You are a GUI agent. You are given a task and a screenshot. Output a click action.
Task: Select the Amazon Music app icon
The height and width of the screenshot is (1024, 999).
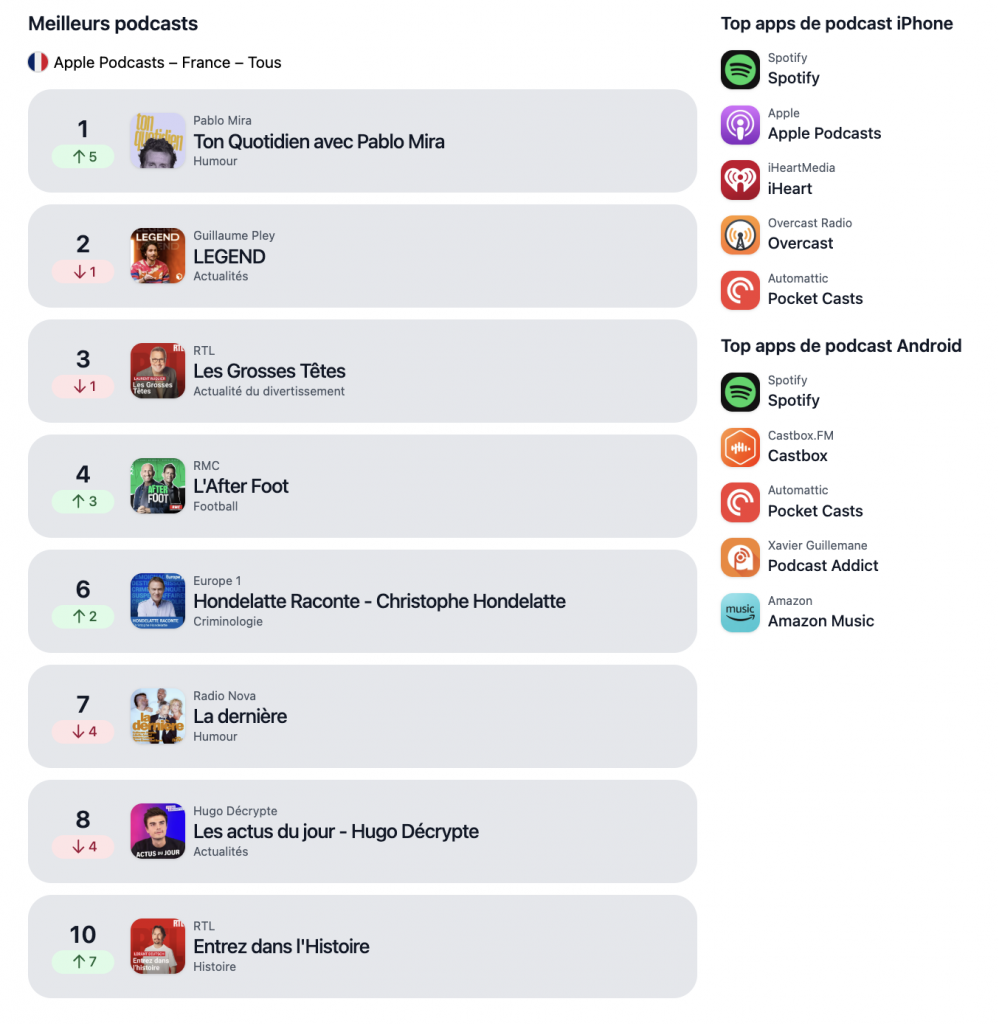[740, 612]
